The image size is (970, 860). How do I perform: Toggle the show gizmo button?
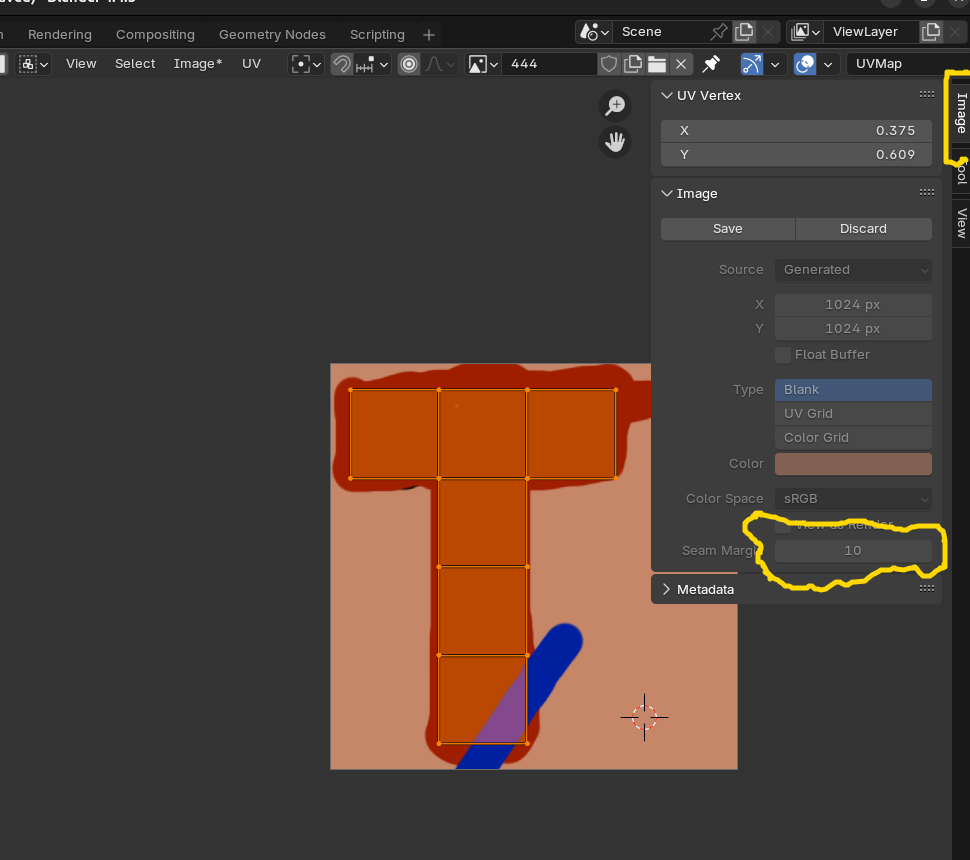click(752, 64)
